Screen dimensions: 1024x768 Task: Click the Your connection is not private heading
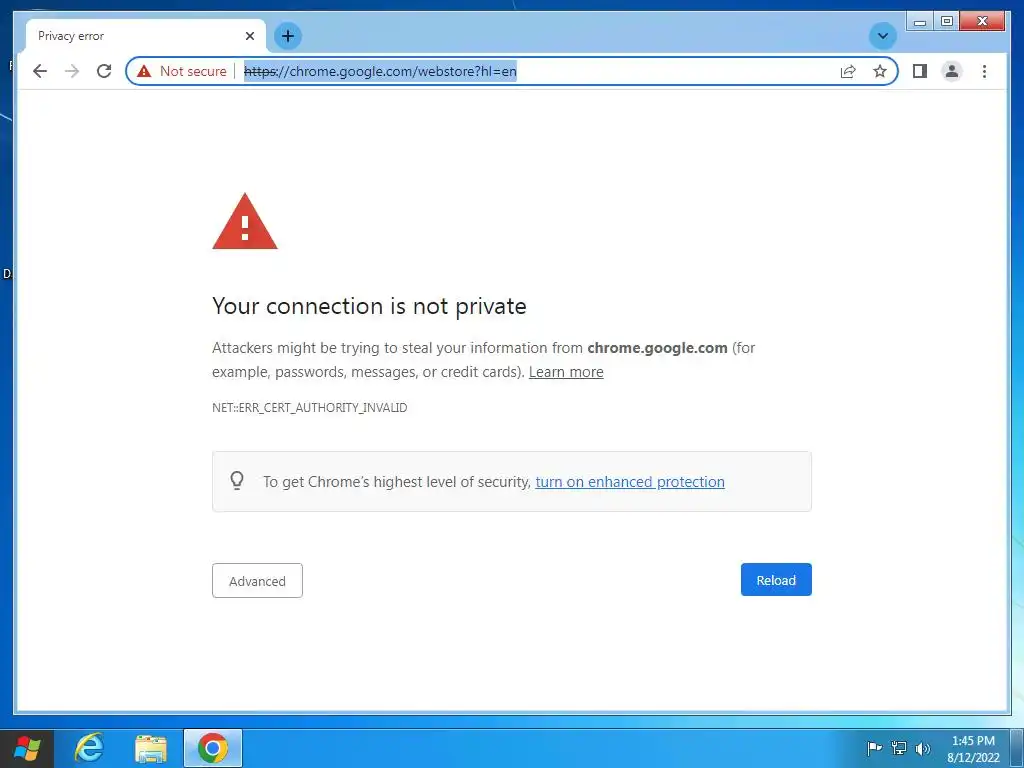pyautogui.click(x=369, y=306)
